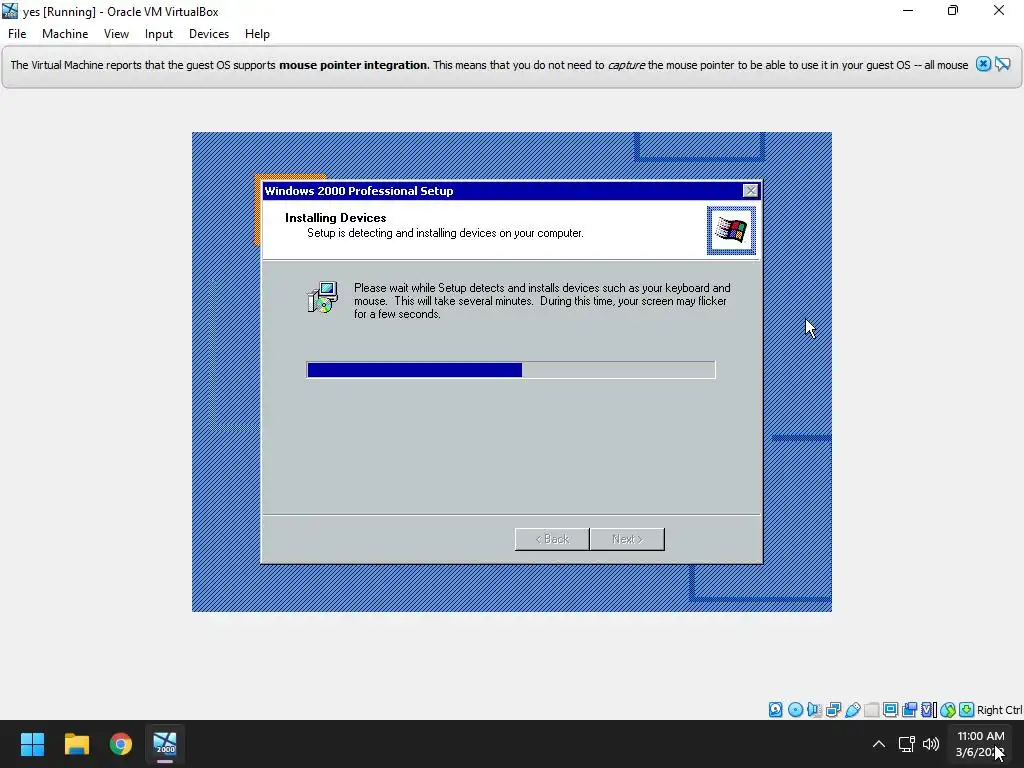Open the Devices menu

click(209, 34)
